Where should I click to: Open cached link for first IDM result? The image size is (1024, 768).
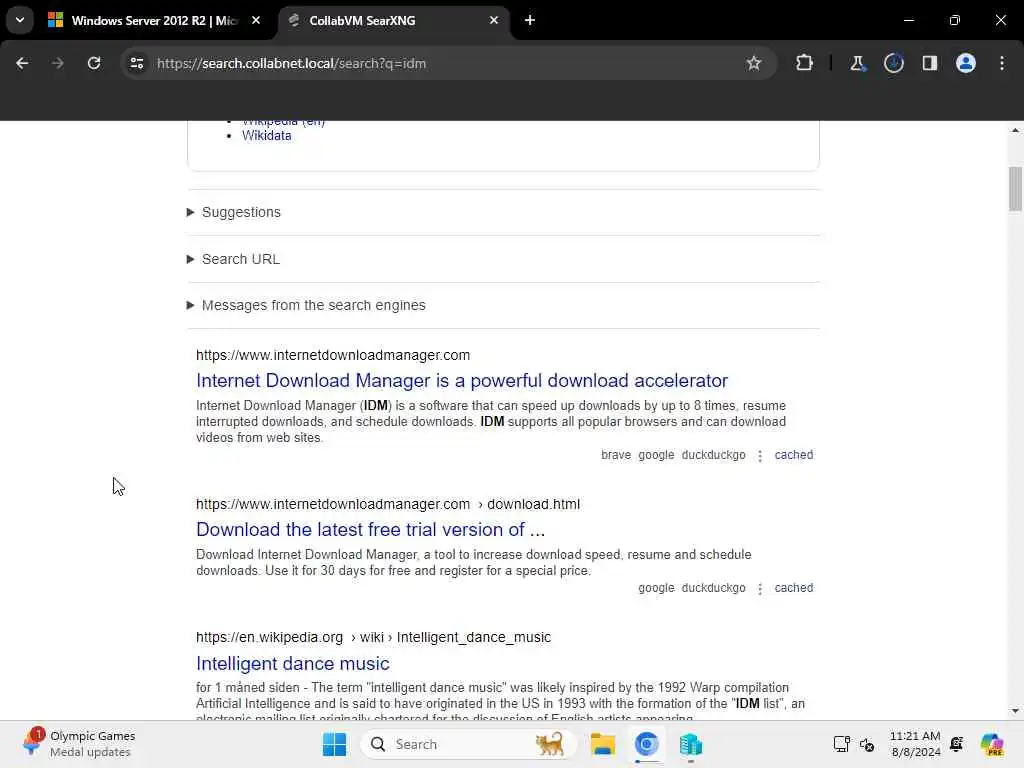[793, 455]
